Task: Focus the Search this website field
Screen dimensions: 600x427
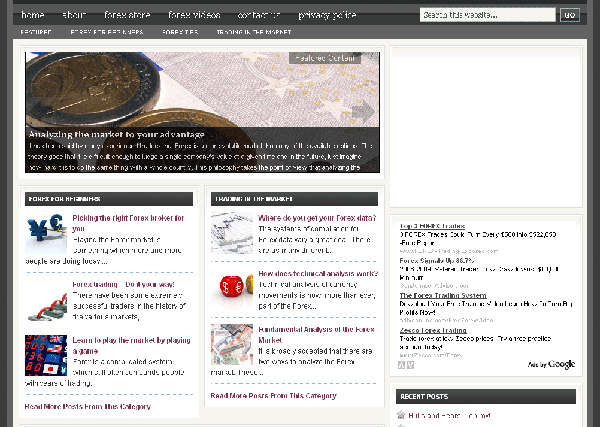Action: (x=488, y=15)
